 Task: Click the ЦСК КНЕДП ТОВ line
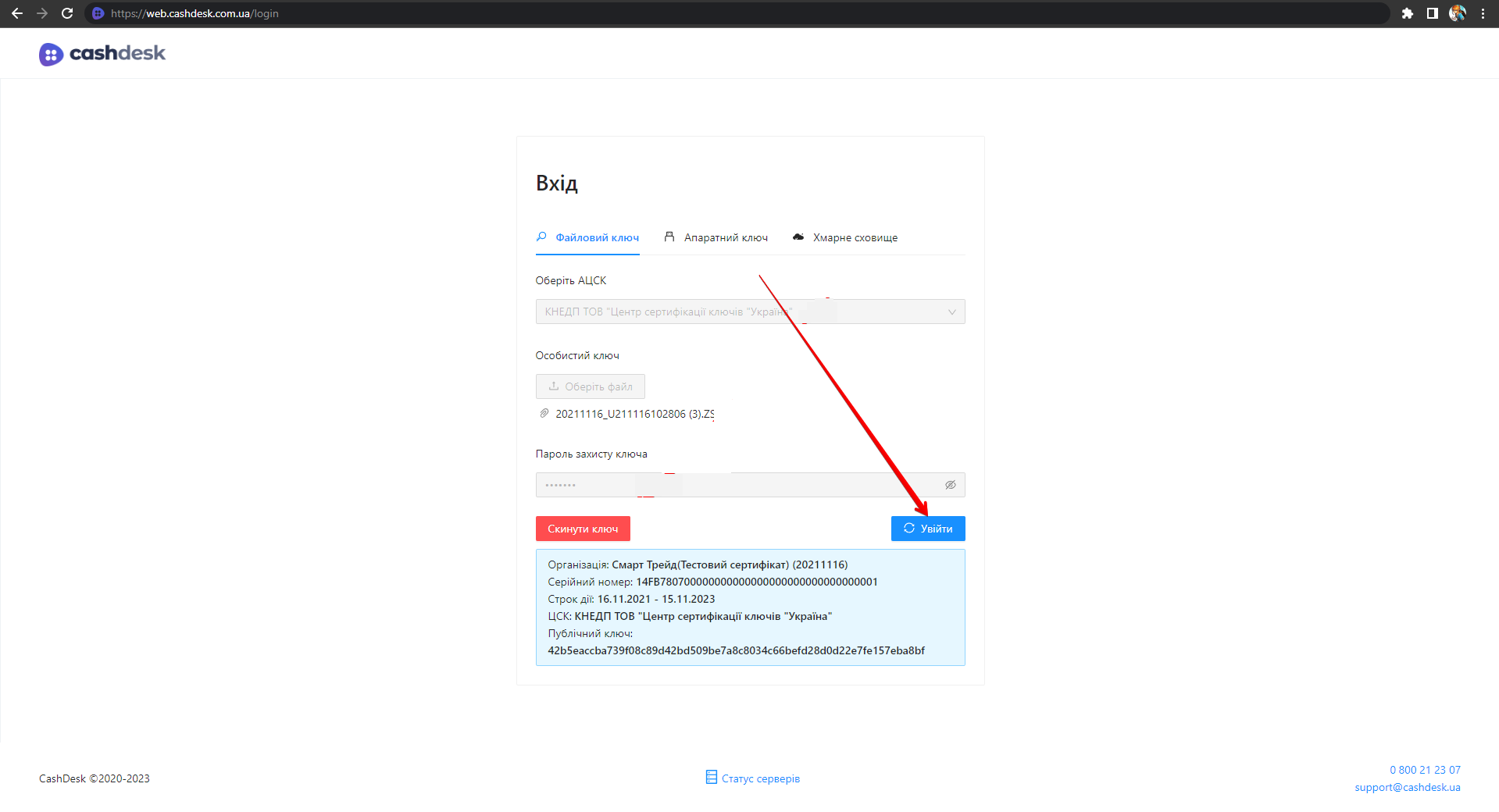click(690, 616)
